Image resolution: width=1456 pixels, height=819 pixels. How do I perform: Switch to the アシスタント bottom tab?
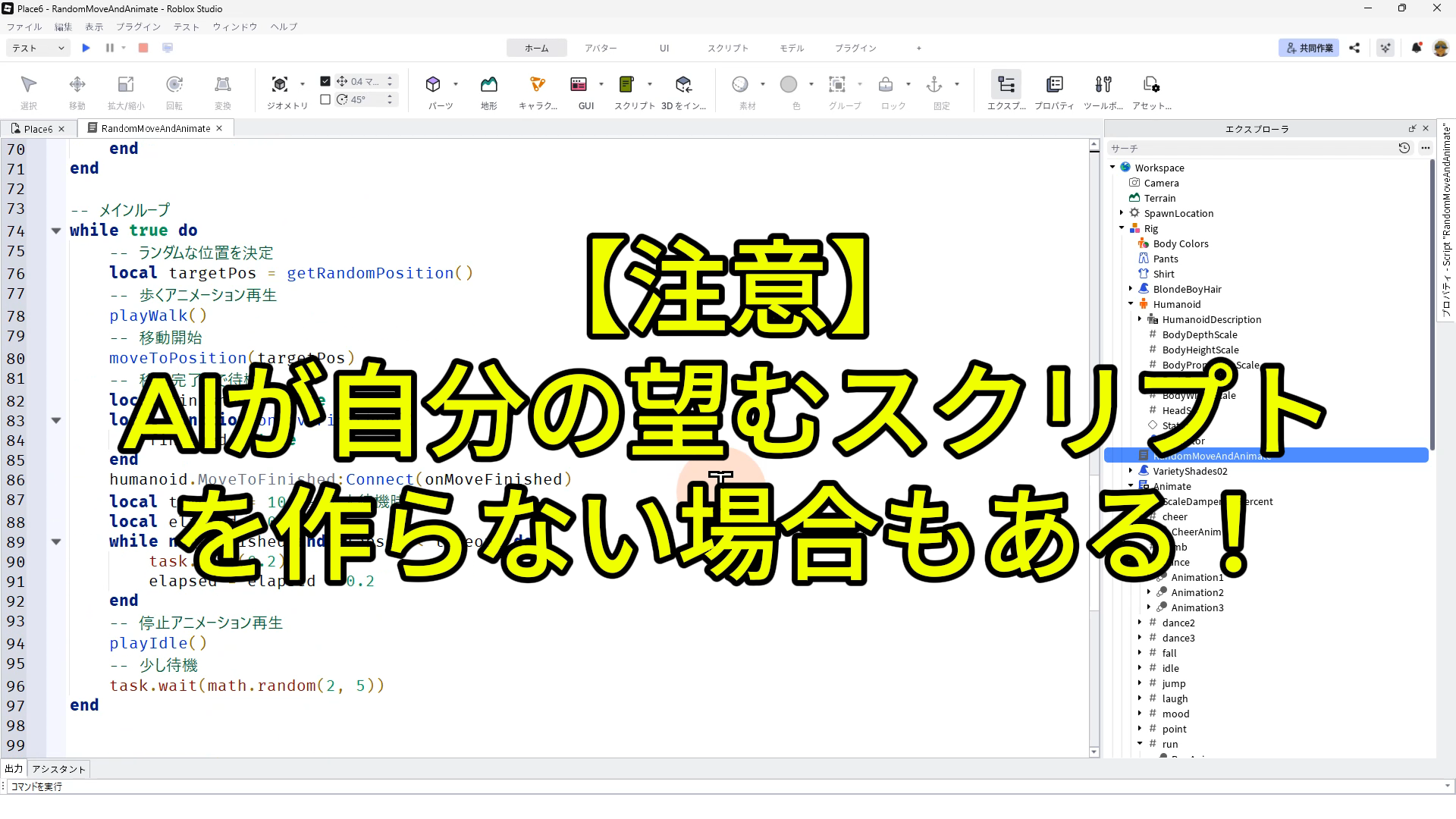(59, 769)
